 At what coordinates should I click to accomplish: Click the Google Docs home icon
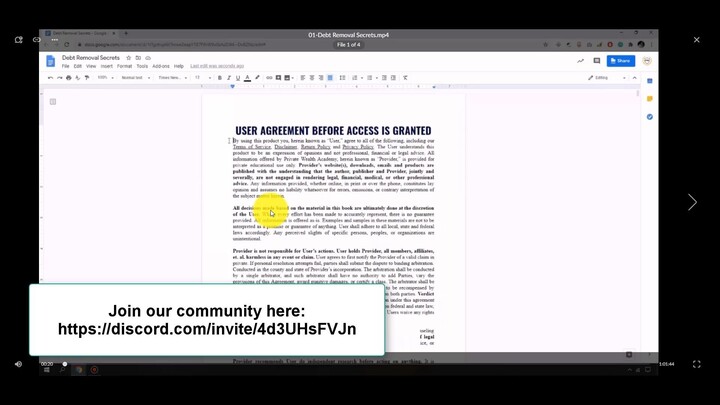[x=50, y=61]
